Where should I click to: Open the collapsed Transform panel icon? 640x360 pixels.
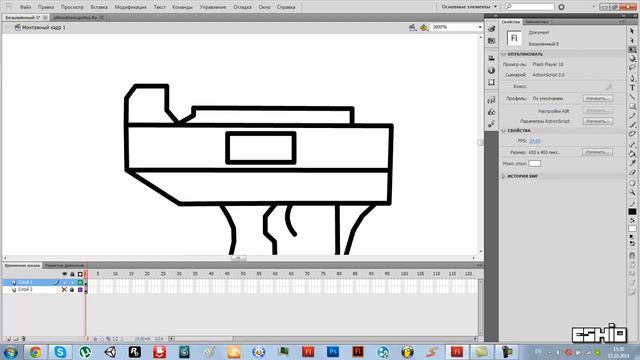coord(491,82)
